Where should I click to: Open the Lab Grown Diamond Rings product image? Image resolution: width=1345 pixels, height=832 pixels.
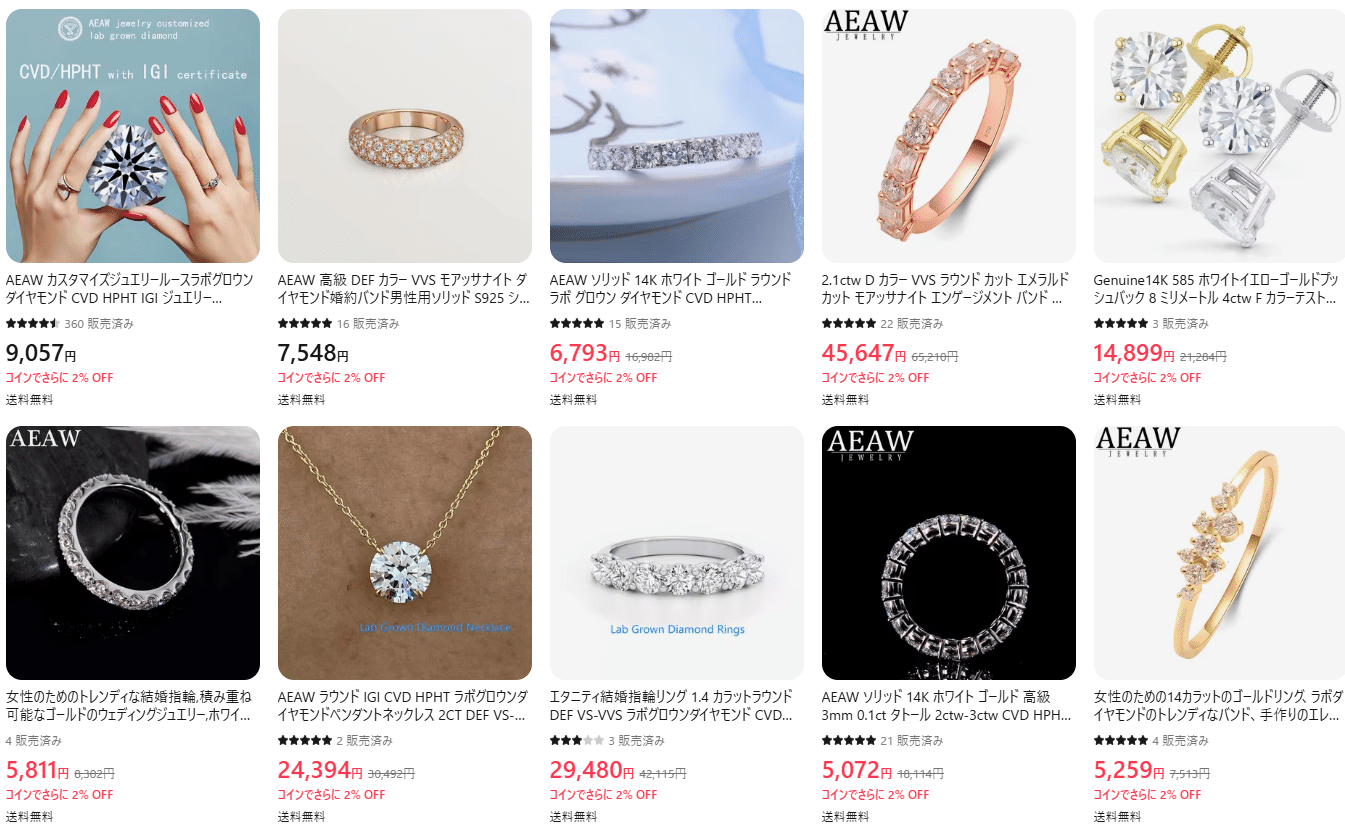pos(677,553)
